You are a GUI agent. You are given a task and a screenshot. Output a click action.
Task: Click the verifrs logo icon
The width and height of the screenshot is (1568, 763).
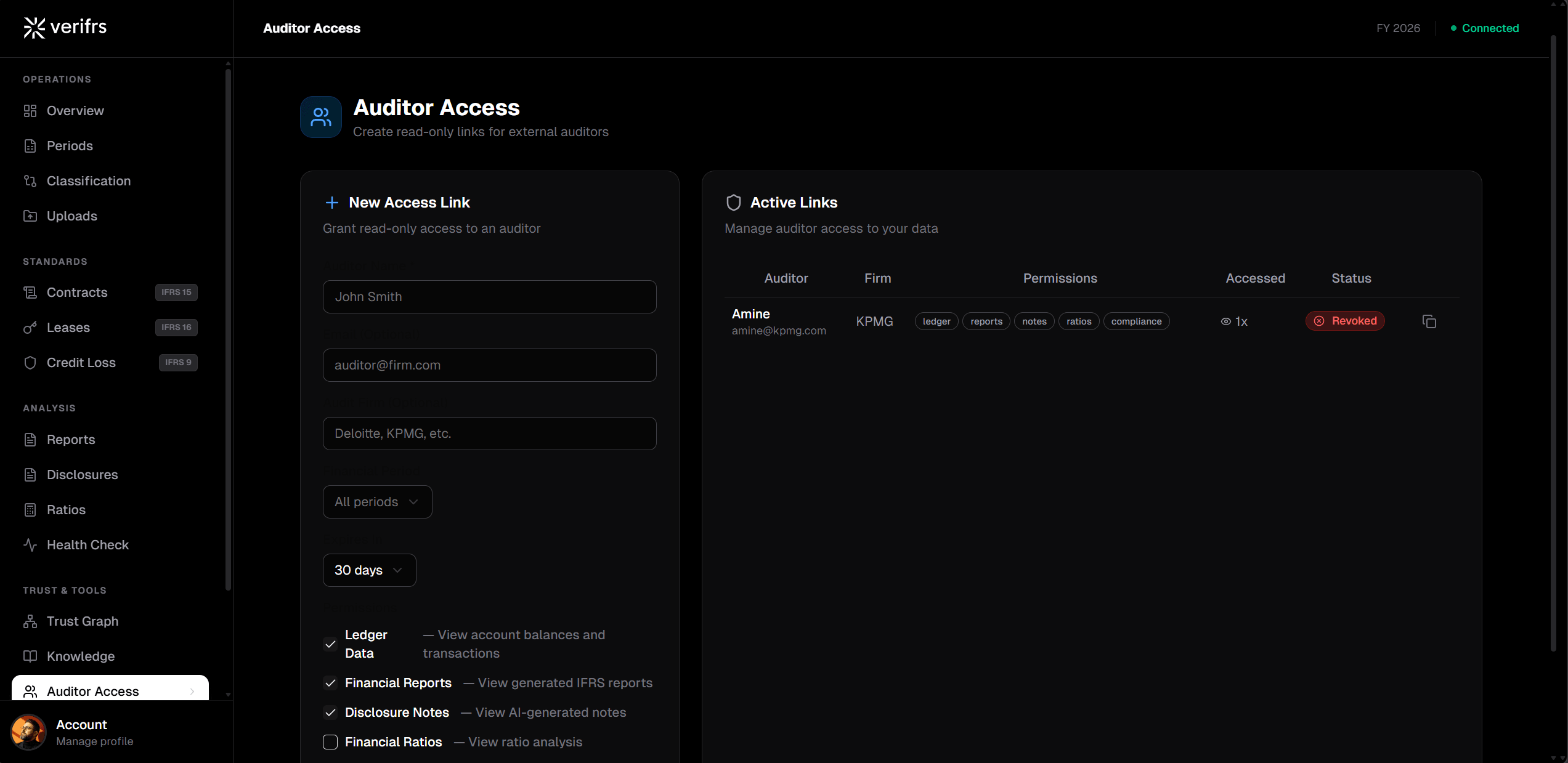click(34, 27)
